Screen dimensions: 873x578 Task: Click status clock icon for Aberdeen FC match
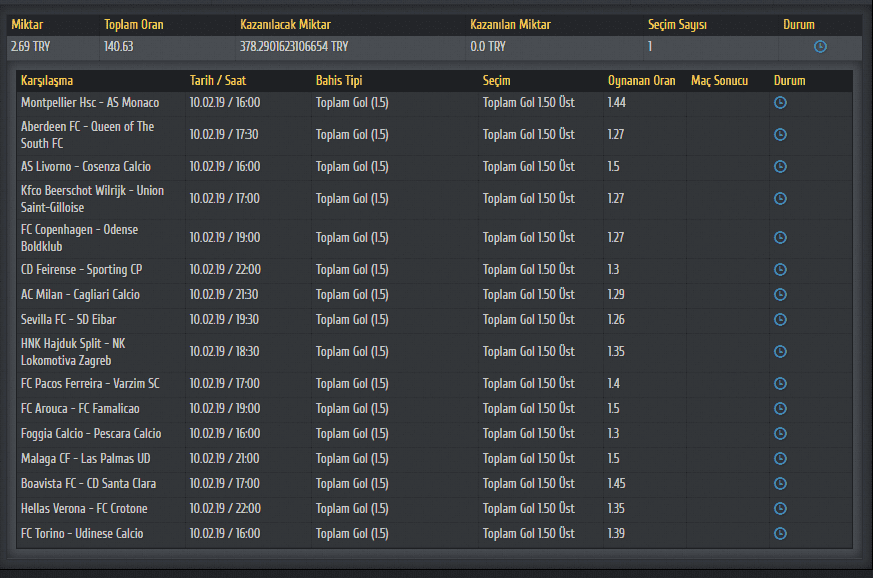[781, 135]
